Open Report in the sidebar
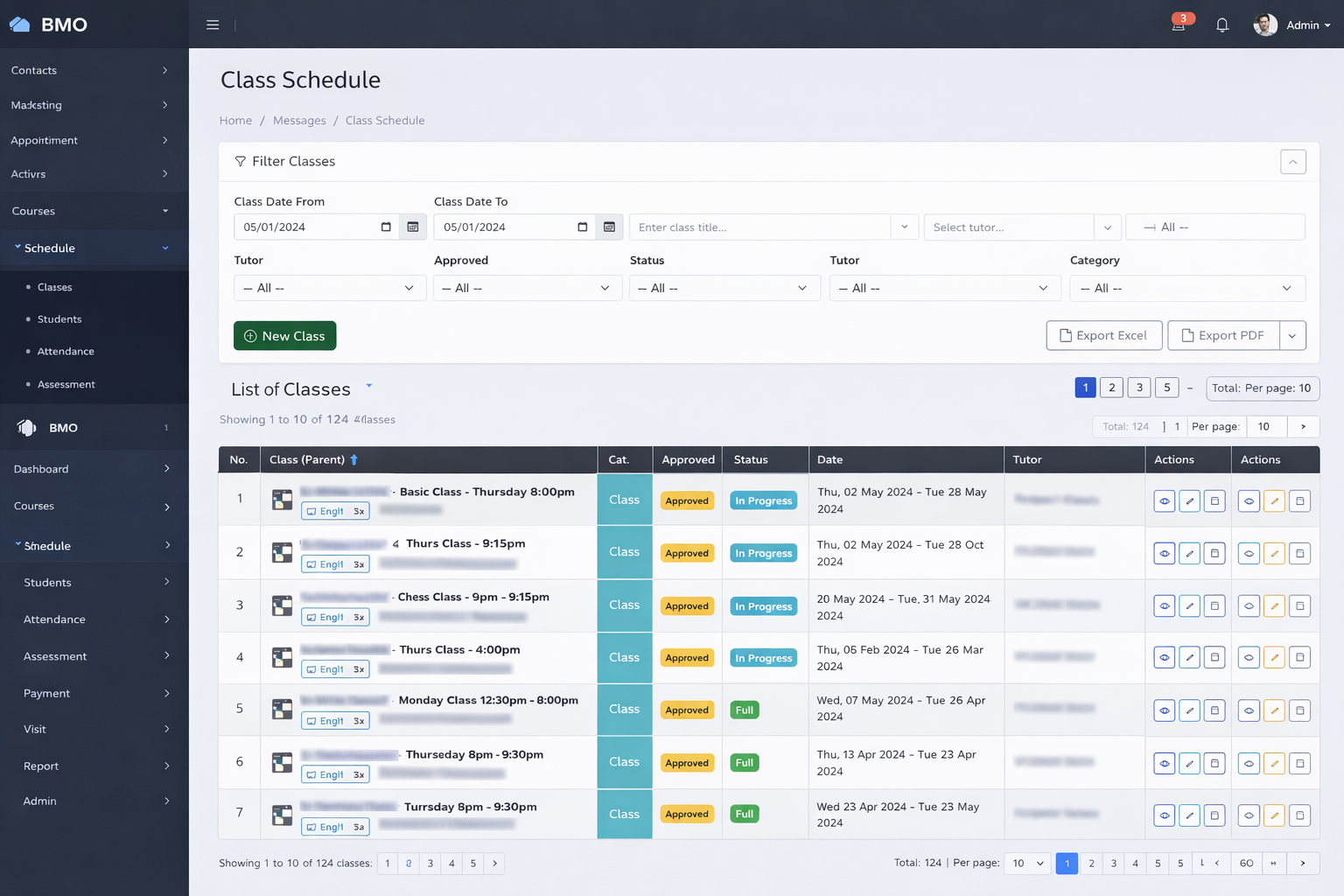This screenshot has width=1344, height=896. 94,766
